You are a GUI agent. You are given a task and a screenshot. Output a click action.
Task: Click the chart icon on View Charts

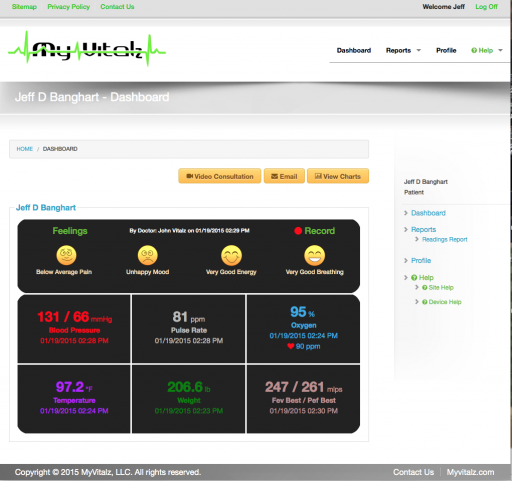click(x=318, y=176)
